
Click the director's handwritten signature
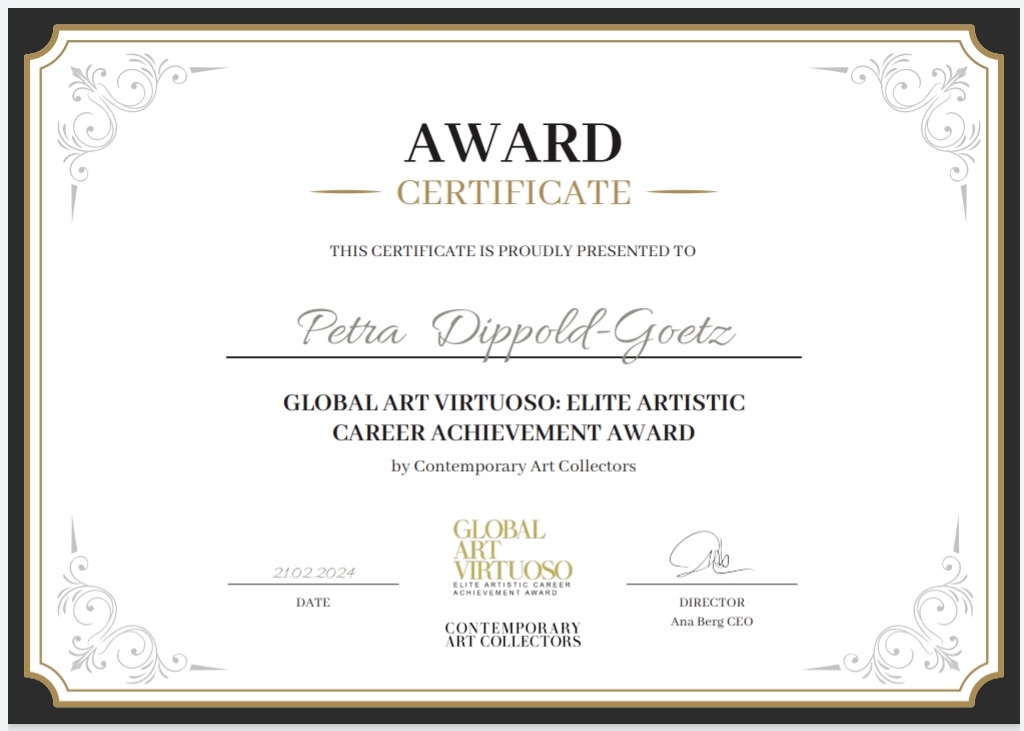pos(705,555)
